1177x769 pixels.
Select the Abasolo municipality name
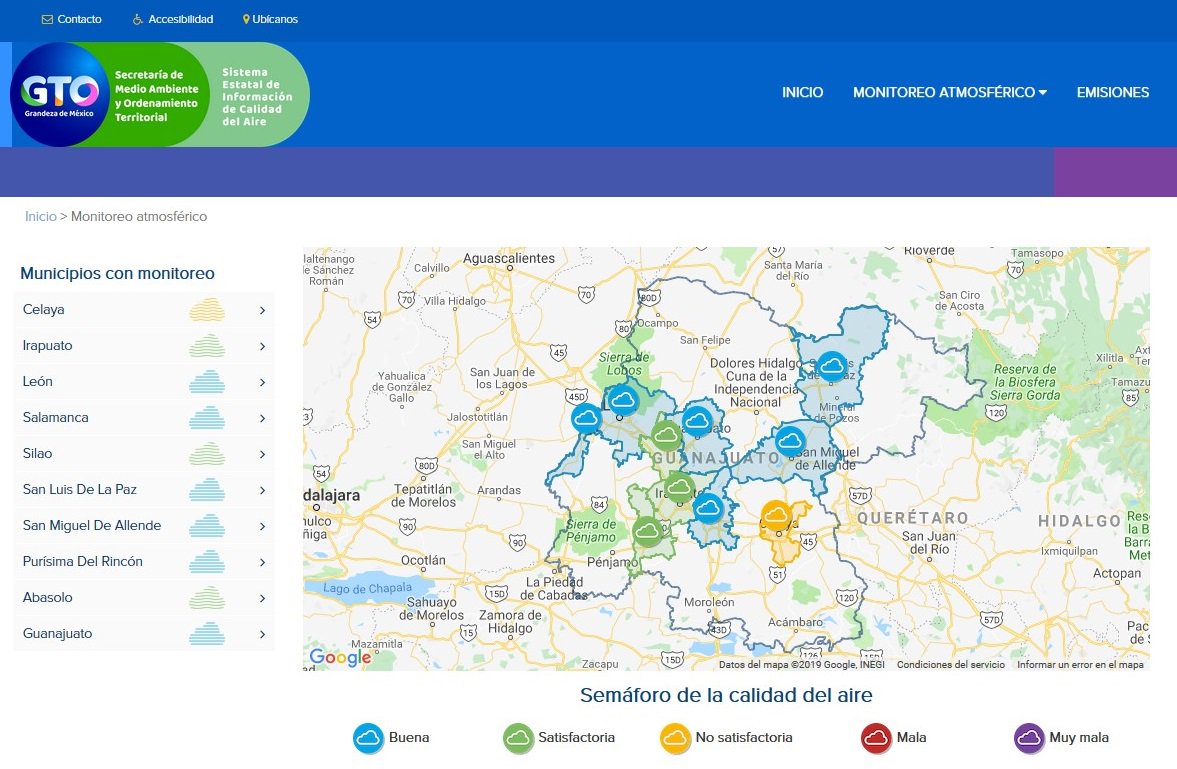47,598
